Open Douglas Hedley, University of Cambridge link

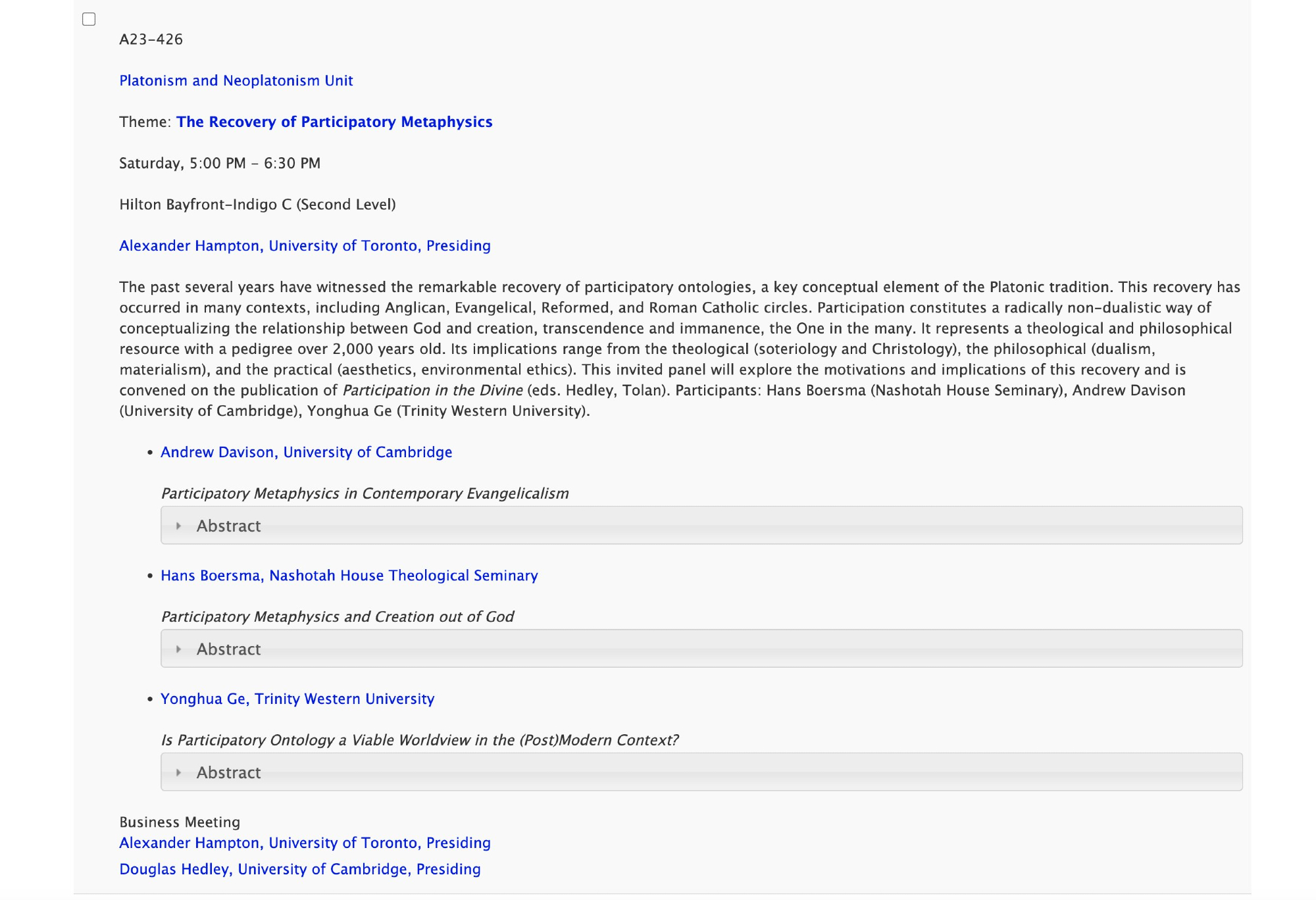tap(300, 869)
